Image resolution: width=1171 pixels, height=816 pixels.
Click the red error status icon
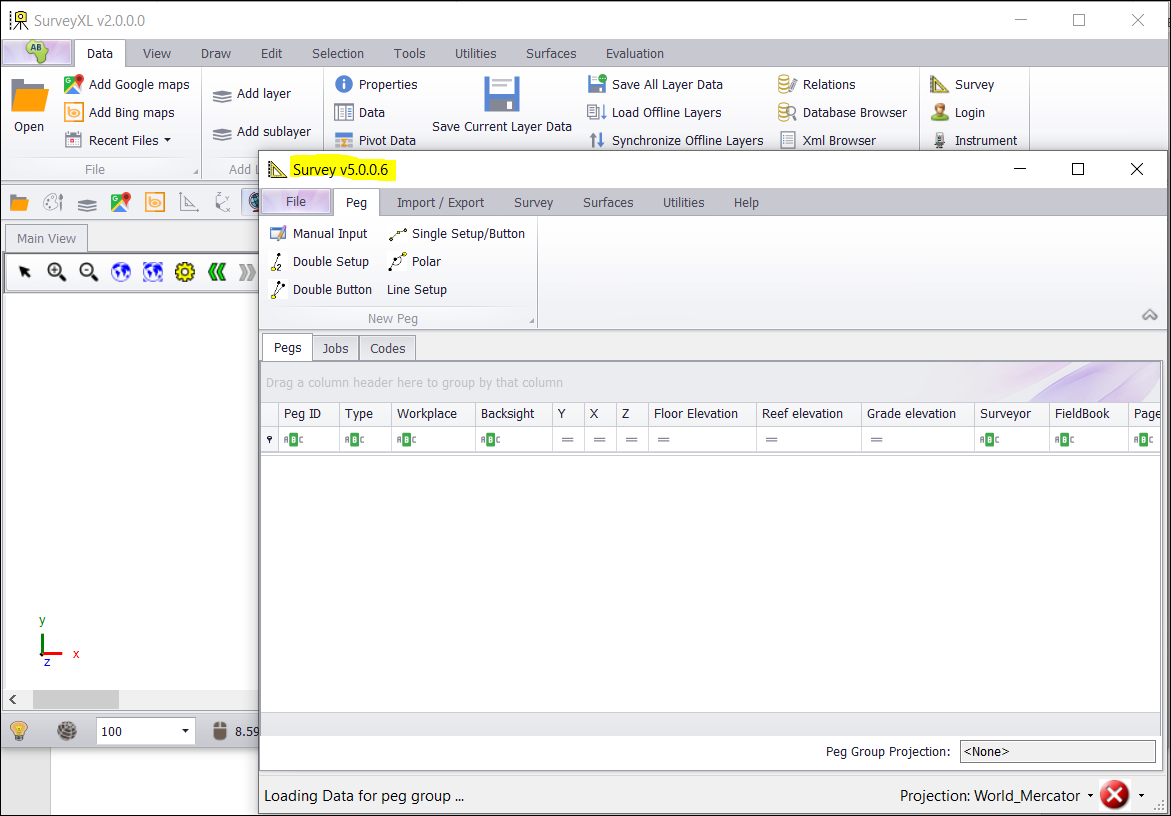[1114, 796]
